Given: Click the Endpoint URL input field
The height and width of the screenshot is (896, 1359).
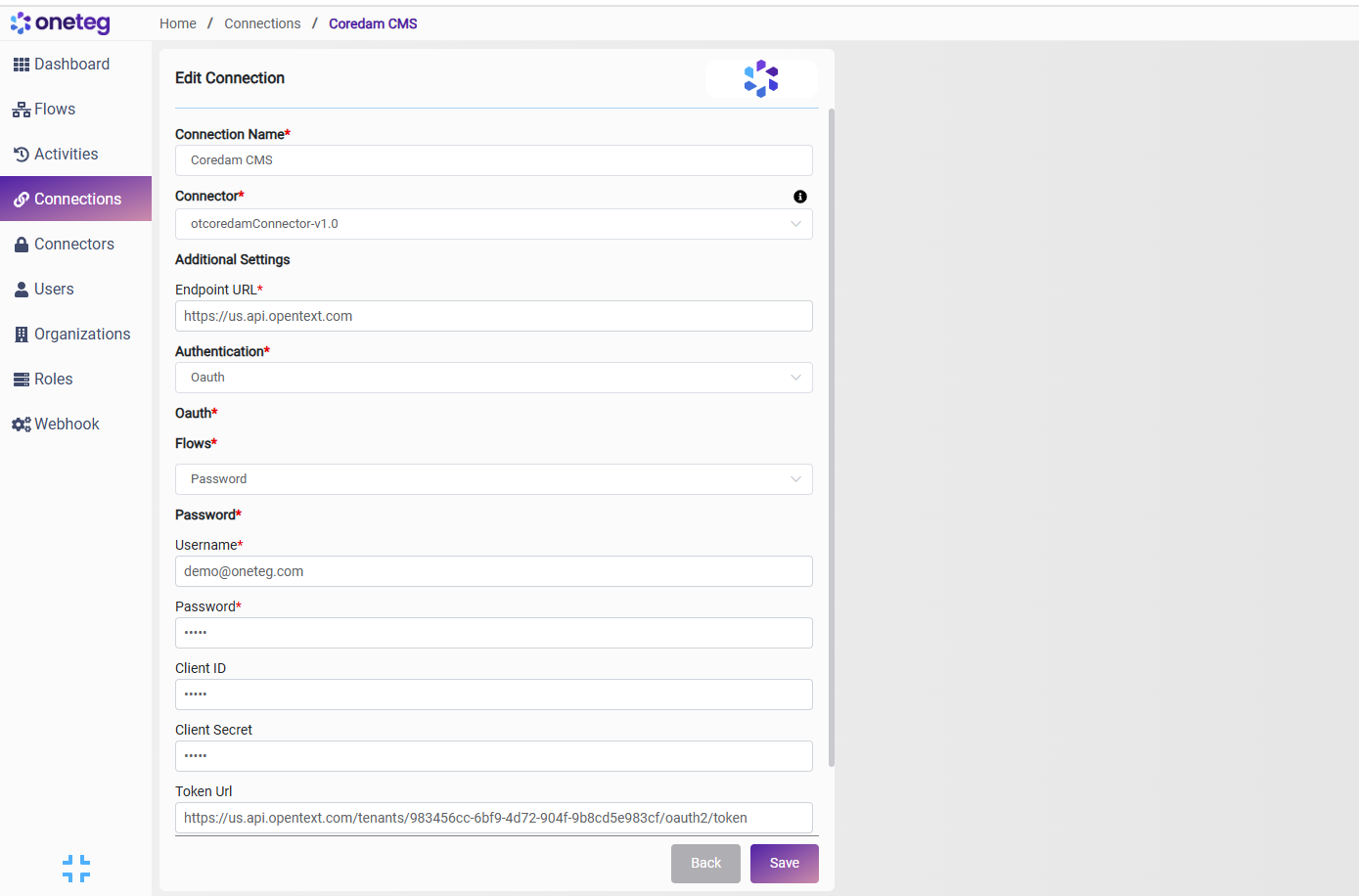Looking at the screenshot, I should click(493, 316).
